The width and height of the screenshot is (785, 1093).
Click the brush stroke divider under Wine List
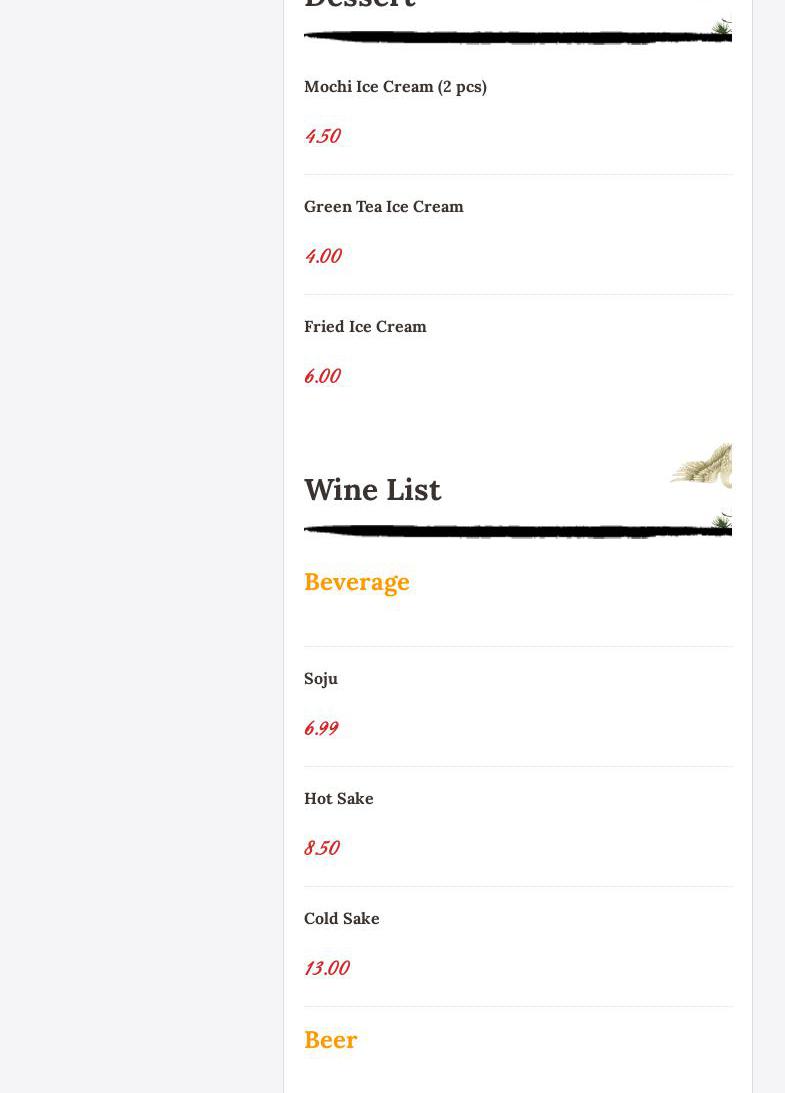(500, 531)
